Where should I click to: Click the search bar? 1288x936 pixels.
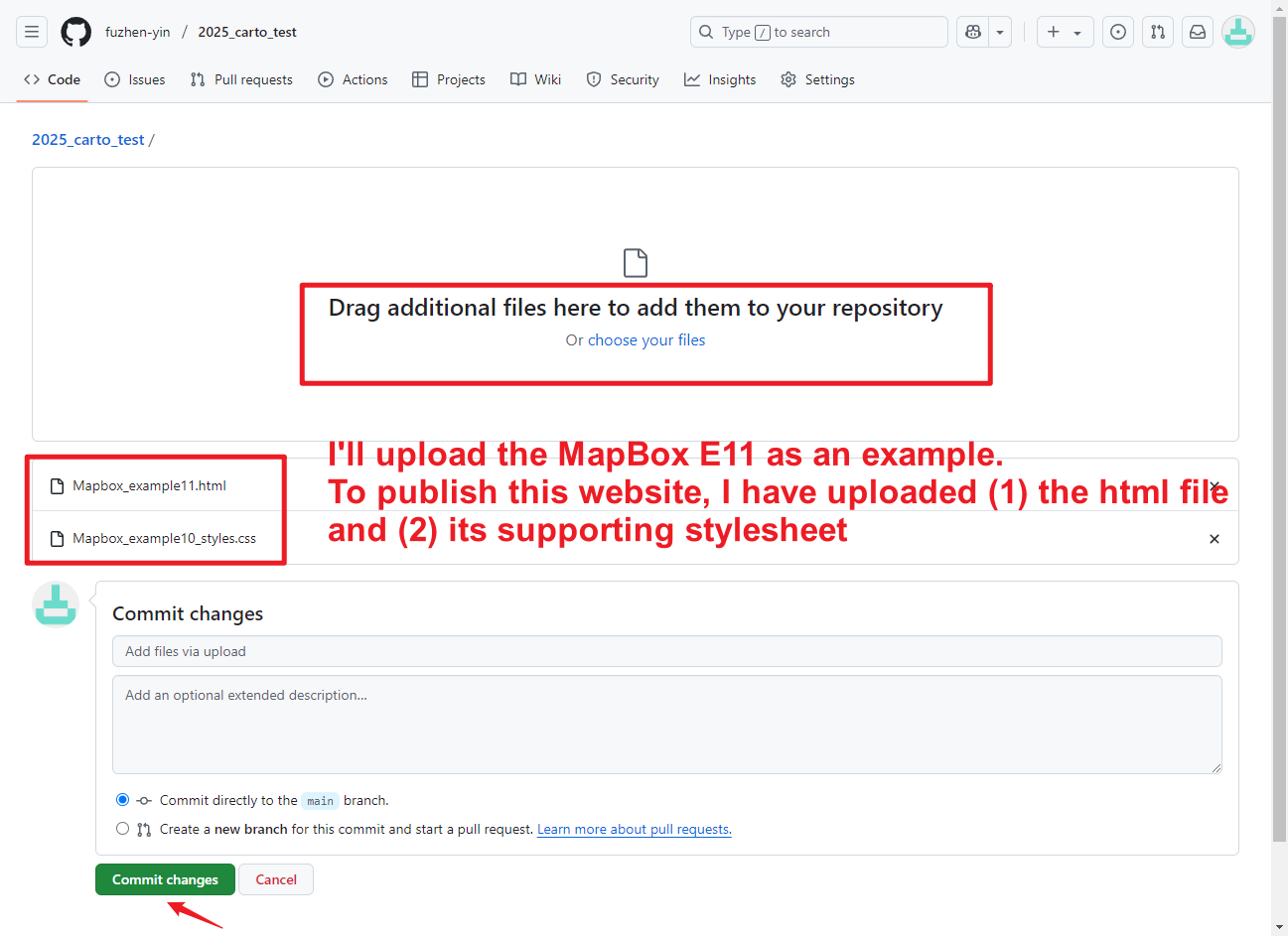coord(819,32)
